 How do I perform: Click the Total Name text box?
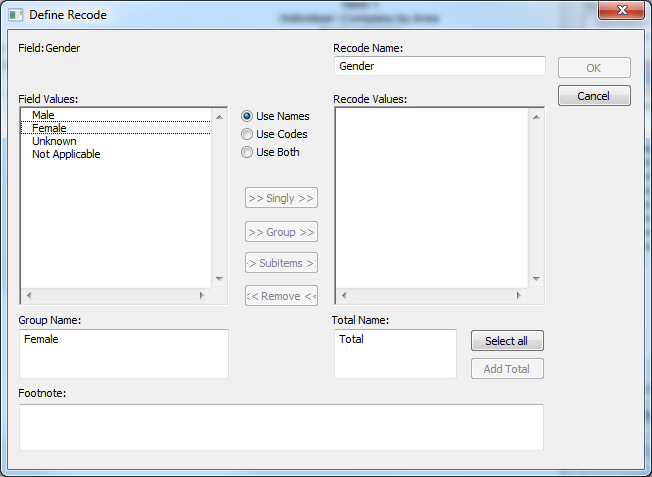pos(394,354)
